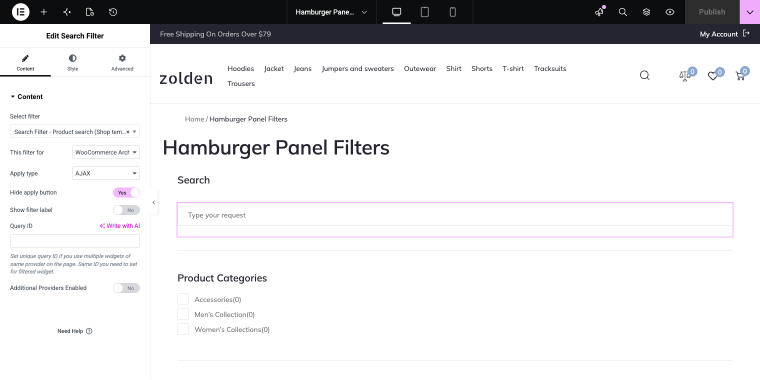
Task: Open the Hamburger Panel page selector dropdown
Action: coord(332,12)
